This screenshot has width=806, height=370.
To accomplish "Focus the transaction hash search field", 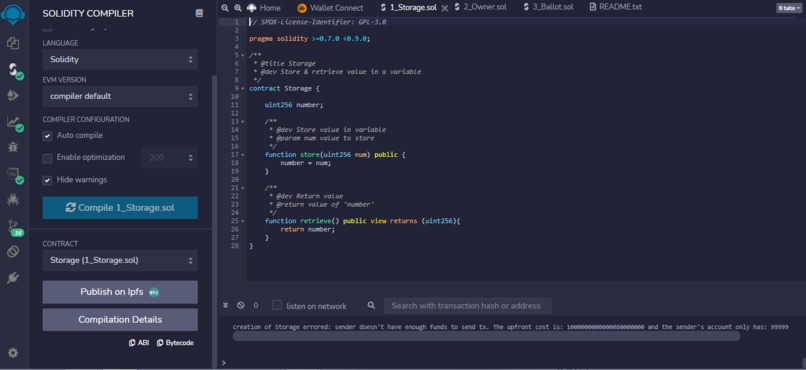I will (467, 306).
